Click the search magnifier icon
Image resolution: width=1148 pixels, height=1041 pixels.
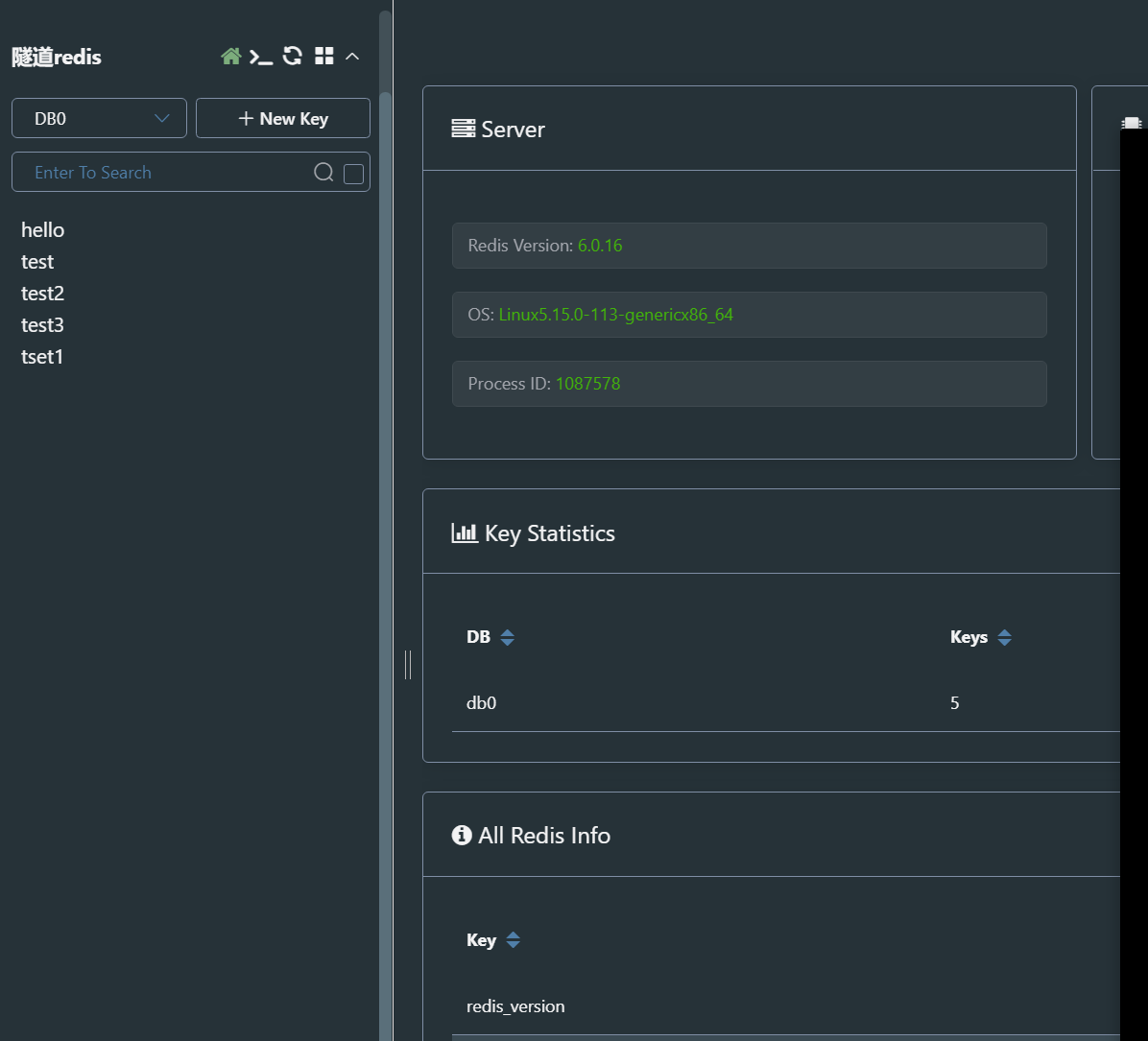tap(323, 172)
